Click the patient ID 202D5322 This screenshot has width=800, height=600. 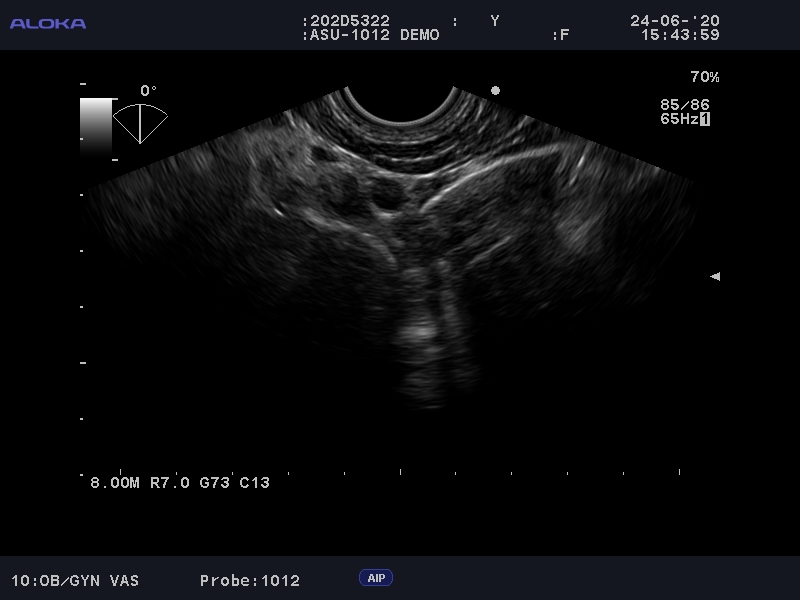(348, 21)
